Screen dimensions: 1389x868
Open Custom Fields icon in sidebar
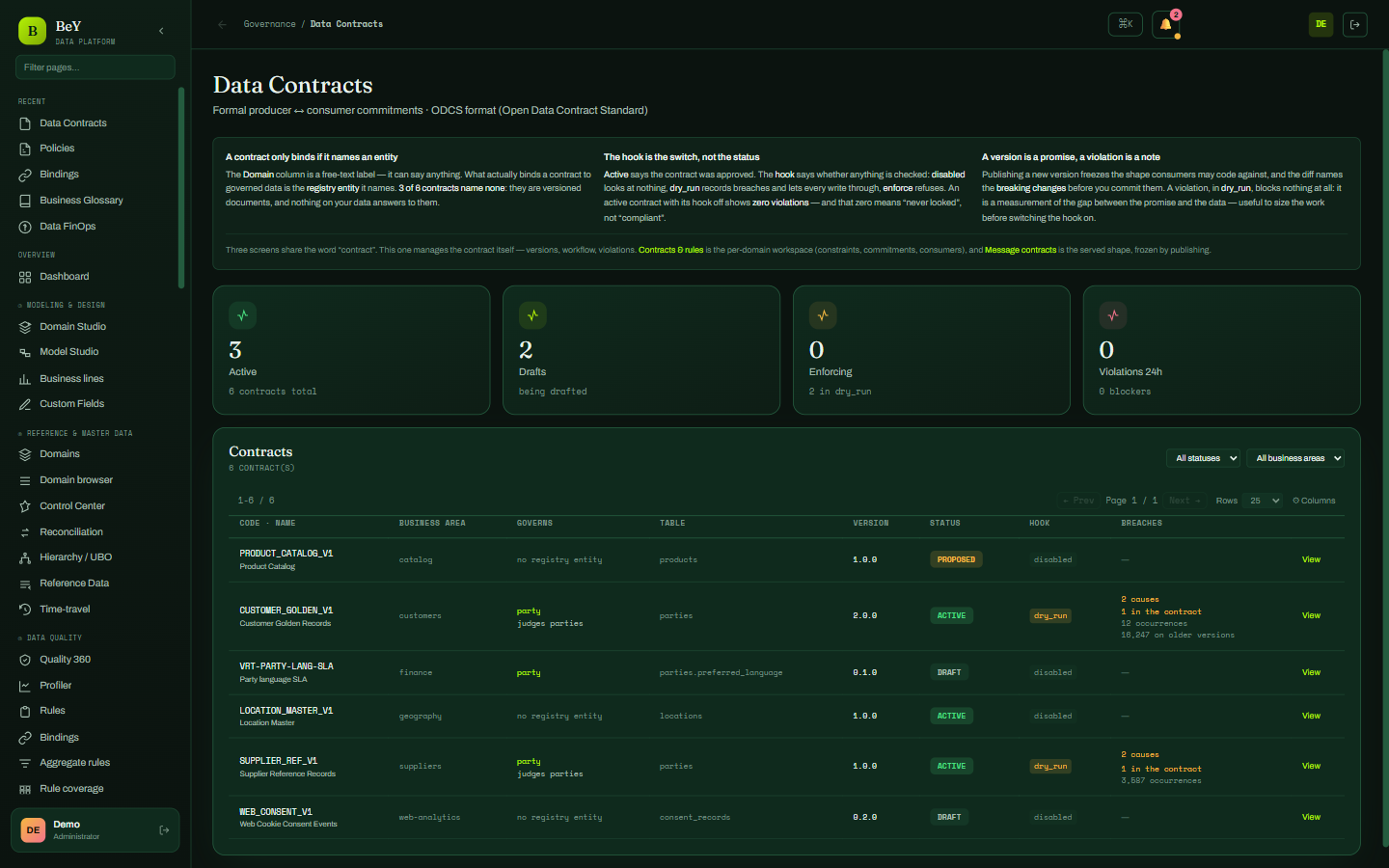click(25, 404)
